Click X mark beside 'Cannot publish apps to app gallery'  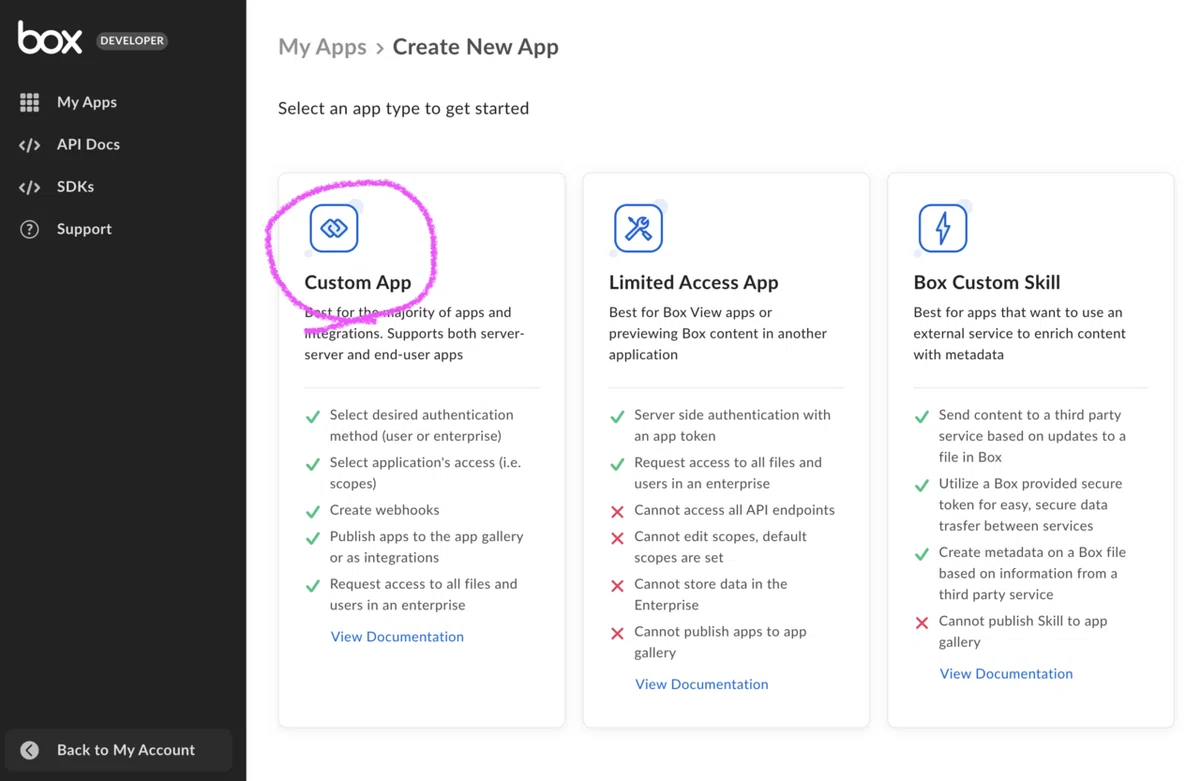coord(617,633)
